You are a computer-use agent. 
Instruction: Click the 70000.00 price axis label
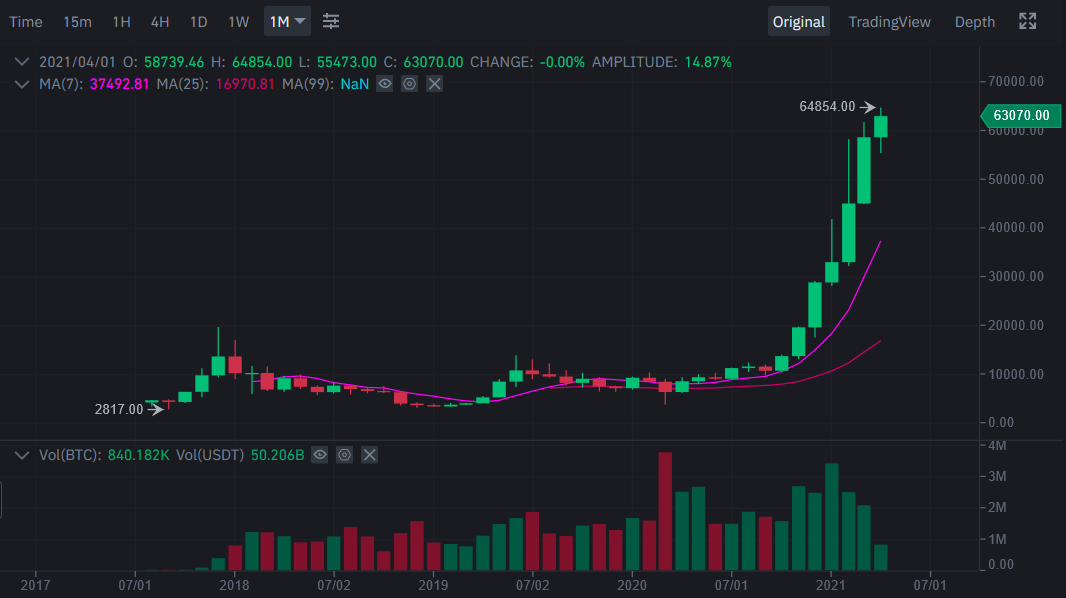click(x=1016, y=82)
